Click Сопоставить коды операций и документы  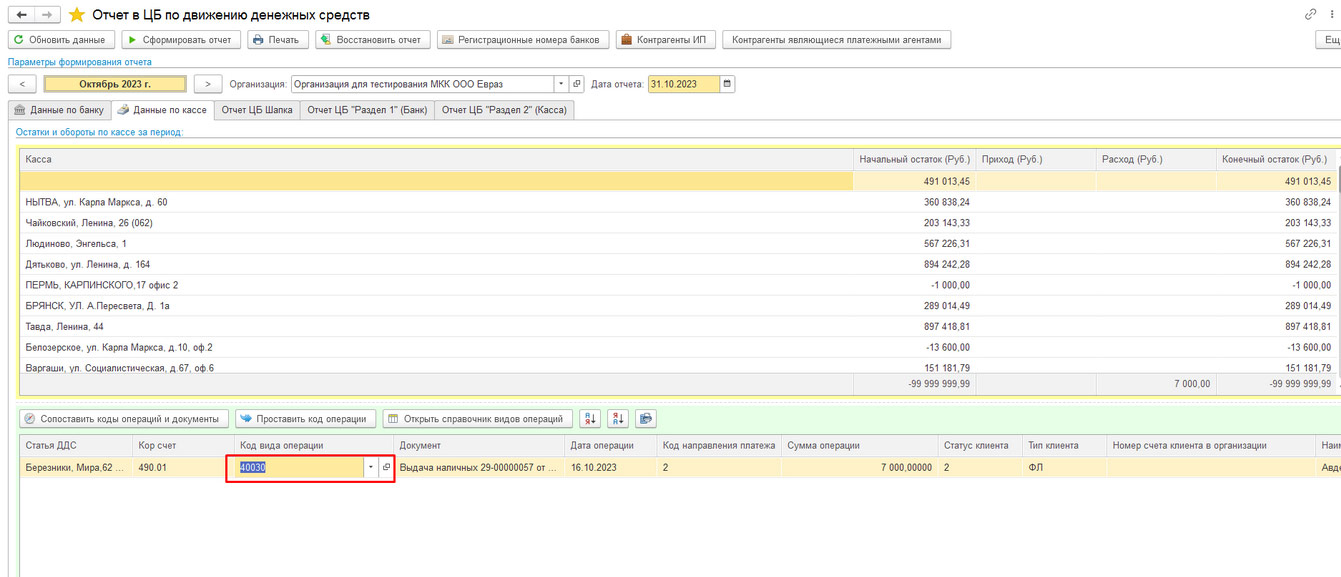click(x=124, y=419)
